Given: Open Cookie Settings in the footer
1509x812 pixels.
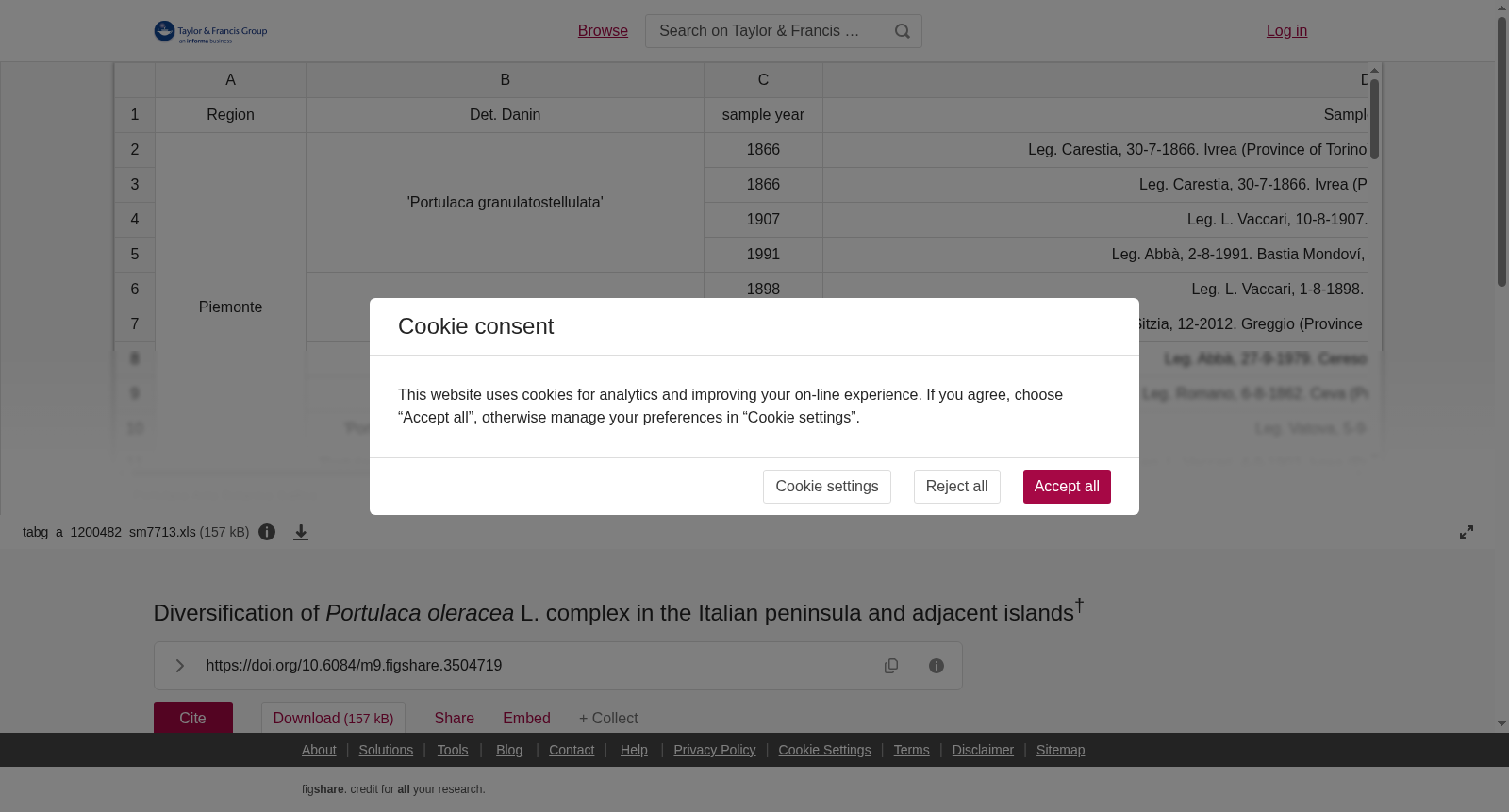Looking at the screenshot, I should click(x=824, y=750).
